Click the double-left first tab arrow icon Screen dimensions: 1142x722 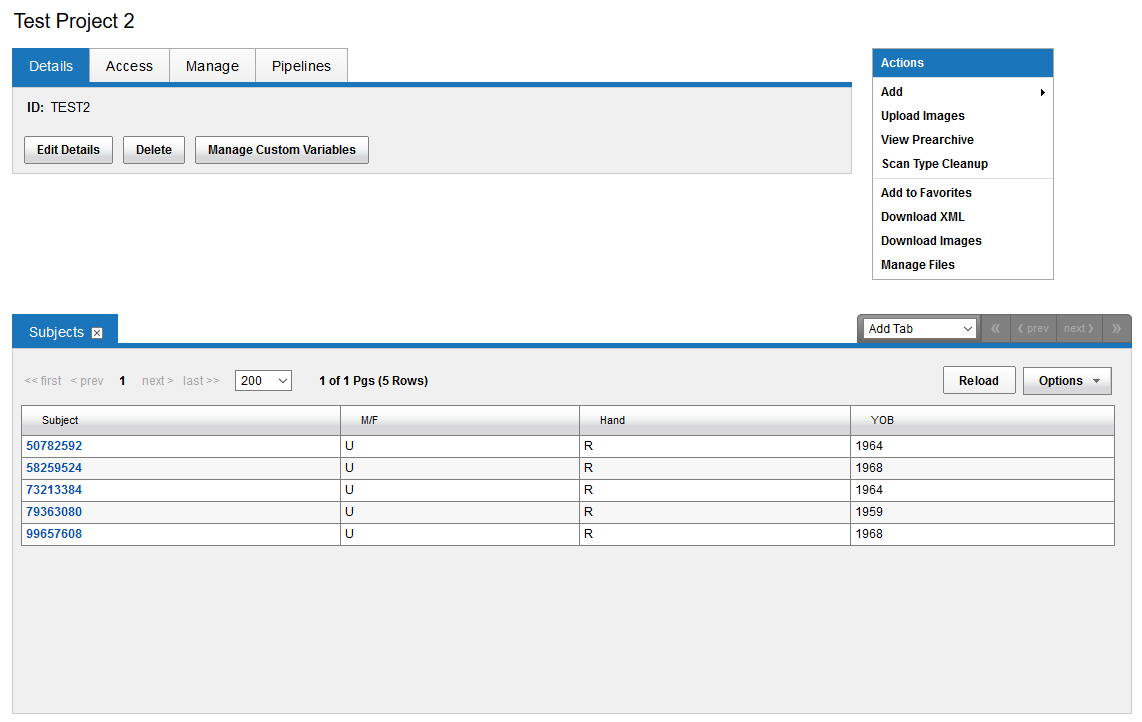(x=995, y=329)
